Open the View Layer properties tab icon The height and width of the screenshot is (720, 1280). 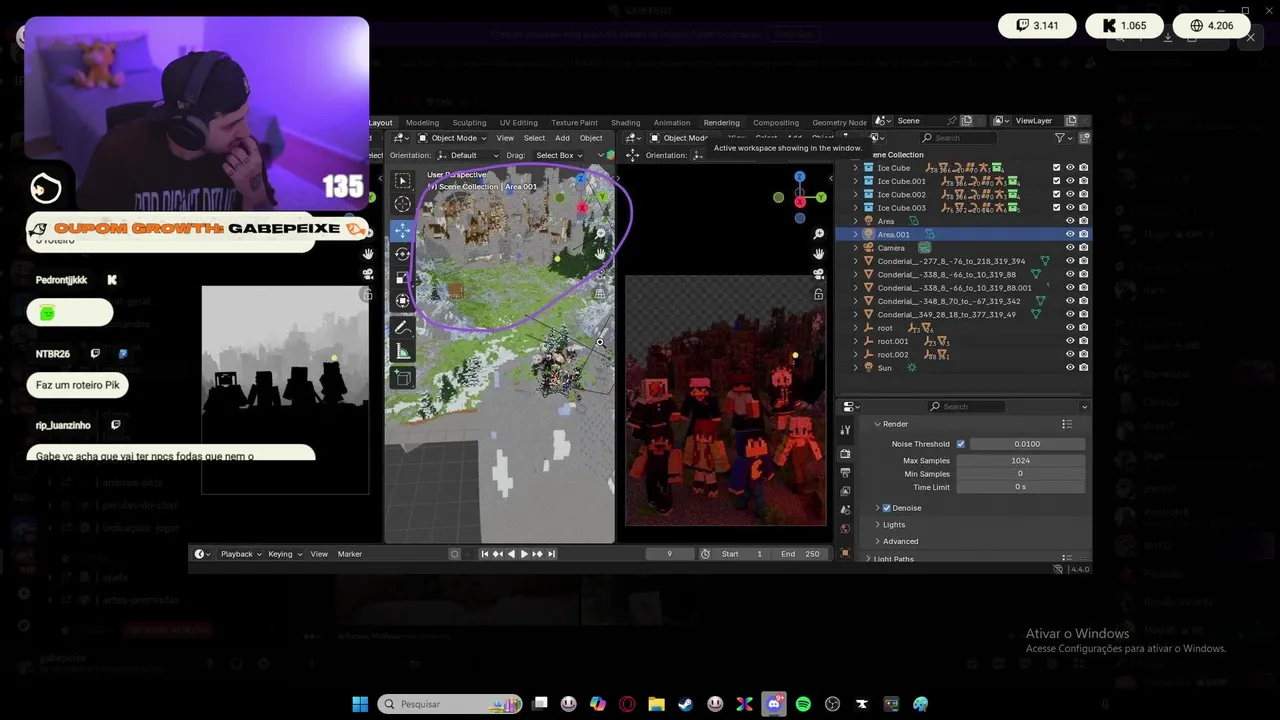click(x=845, y=491)
